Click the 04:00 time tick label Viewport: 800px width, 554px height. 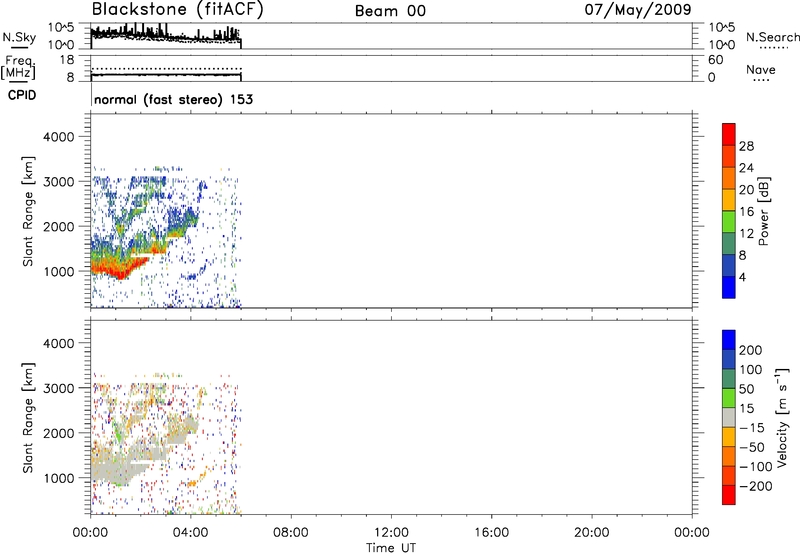click(191, 533)
